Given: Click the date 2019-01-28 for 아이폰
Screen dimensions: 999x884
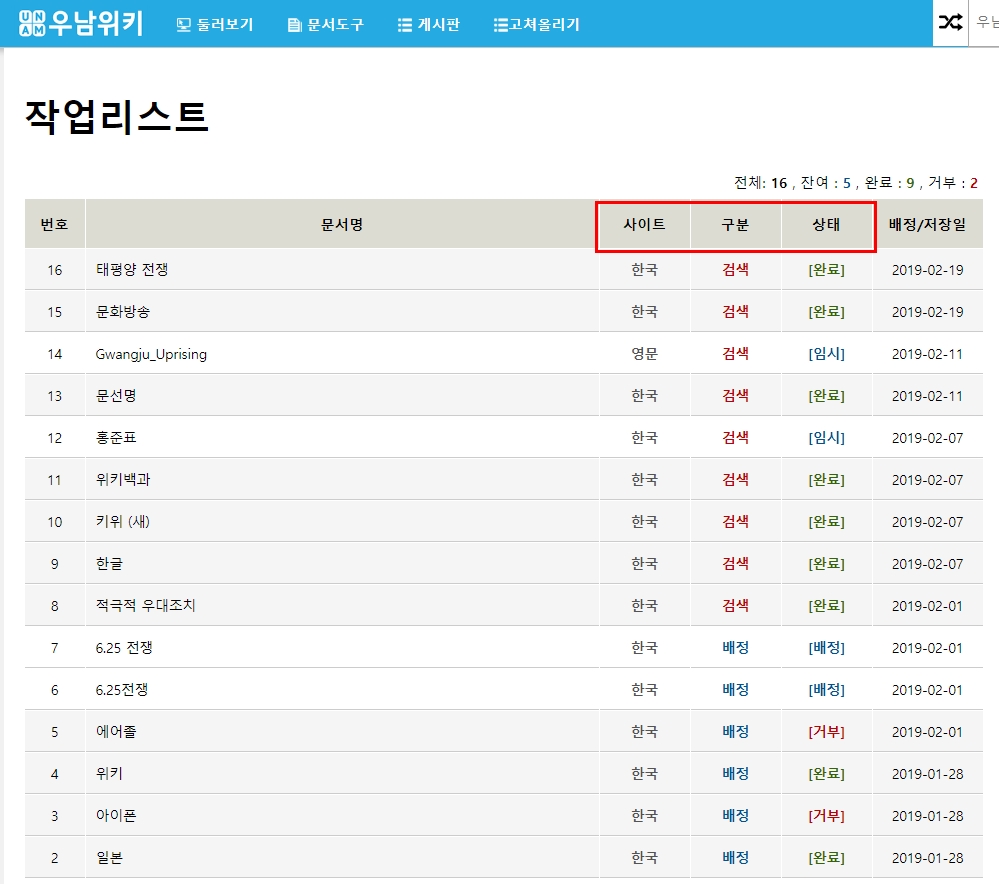Looking at the screenshot, I should tap(927, 816).
